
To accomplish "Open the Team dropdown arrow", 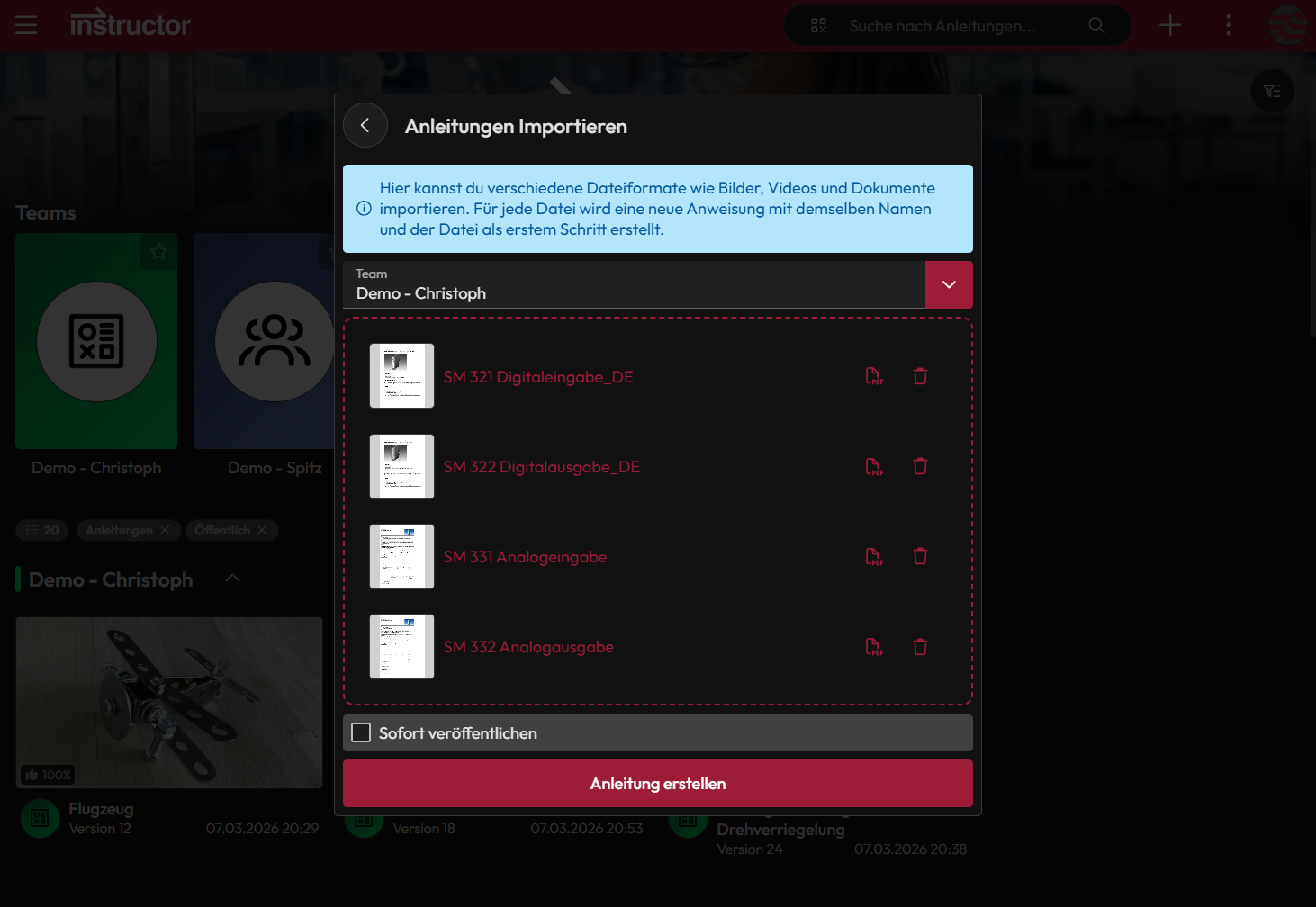I will click(x=949, y=284).
